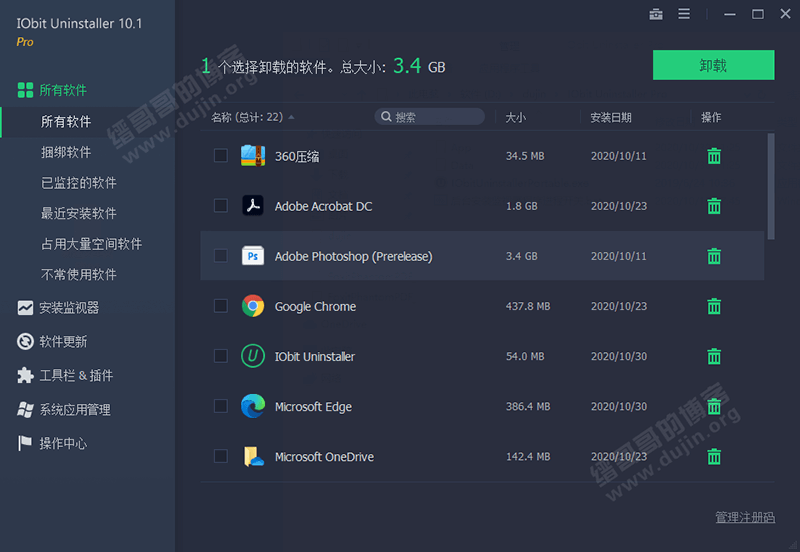
Task: Click the software list vertical scrollbar
Action: pyautogui.click(x=771, y=186)
